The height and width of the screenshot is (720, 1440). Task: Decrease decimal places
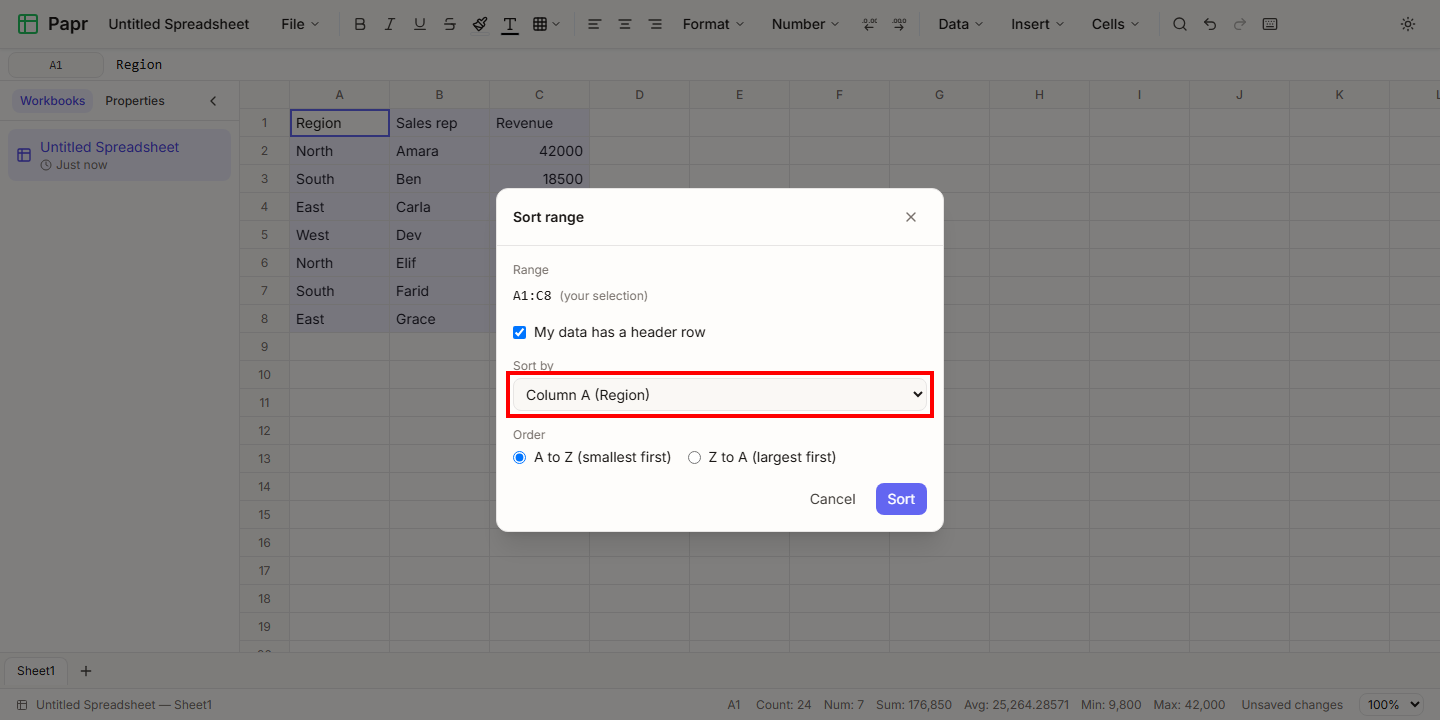[x=869, y=24]
